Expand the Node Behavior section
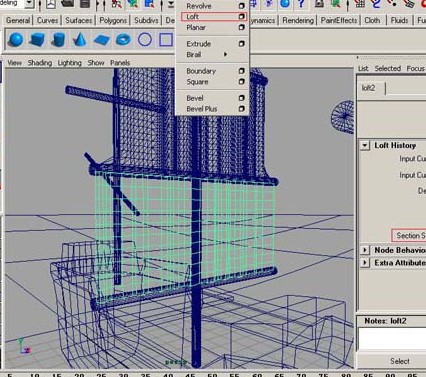This screenshot has height=377, width=426. pyautogui.click(x=365, y=250)
